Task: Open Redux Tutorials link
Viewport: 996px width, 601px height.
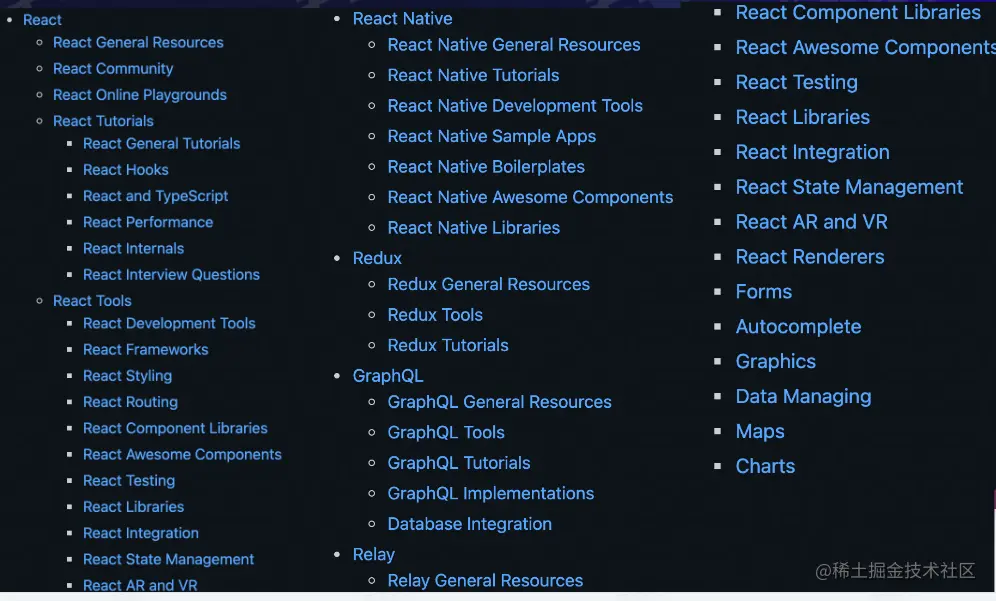Action: [448, 346]
